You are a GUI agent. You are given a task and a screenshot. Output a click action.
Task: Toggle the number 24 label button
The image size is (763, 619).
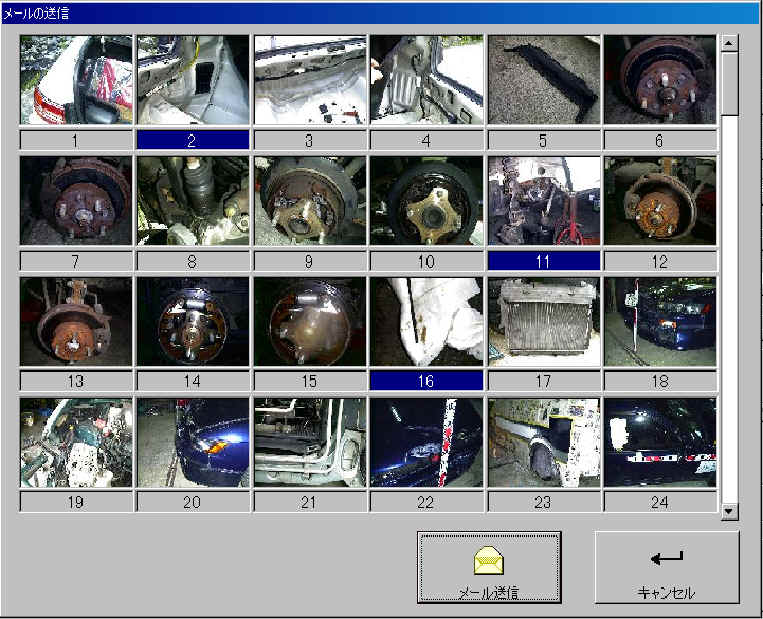click(x=660, y=502)
